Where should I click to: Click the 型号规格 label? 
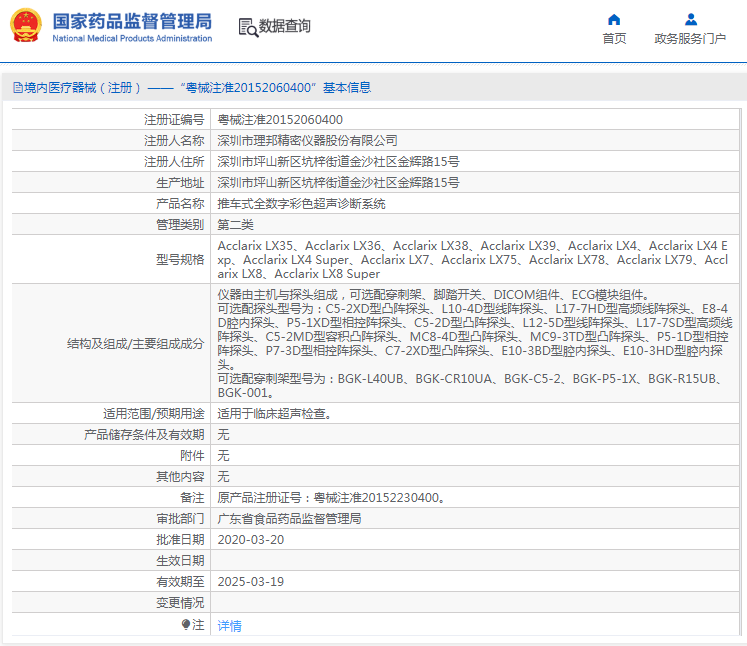180,260
